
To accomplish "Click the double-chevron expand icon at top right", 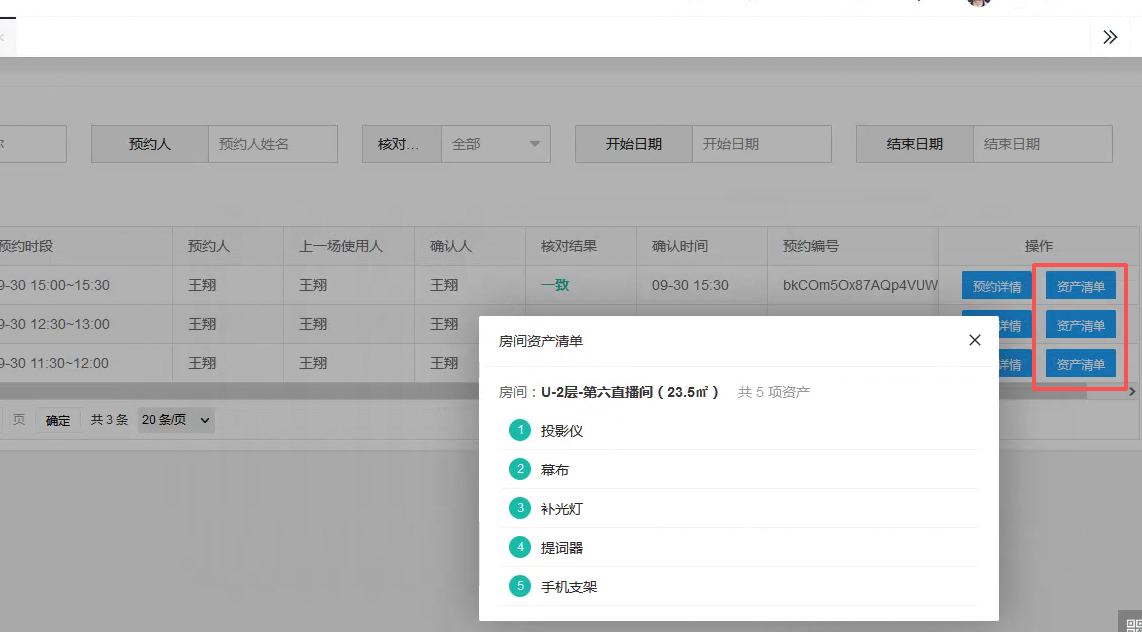I will (1110, 37).
